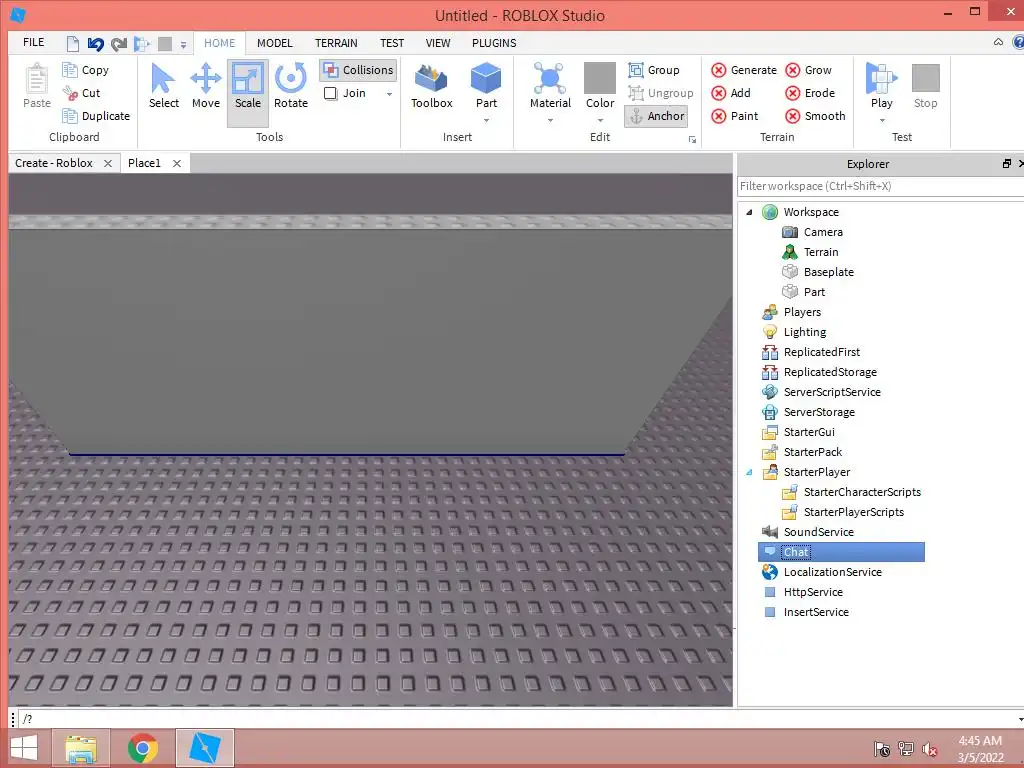Open File Explorer from the taskbar
This screenshot has height=768, width=1024.
[81, 748]
